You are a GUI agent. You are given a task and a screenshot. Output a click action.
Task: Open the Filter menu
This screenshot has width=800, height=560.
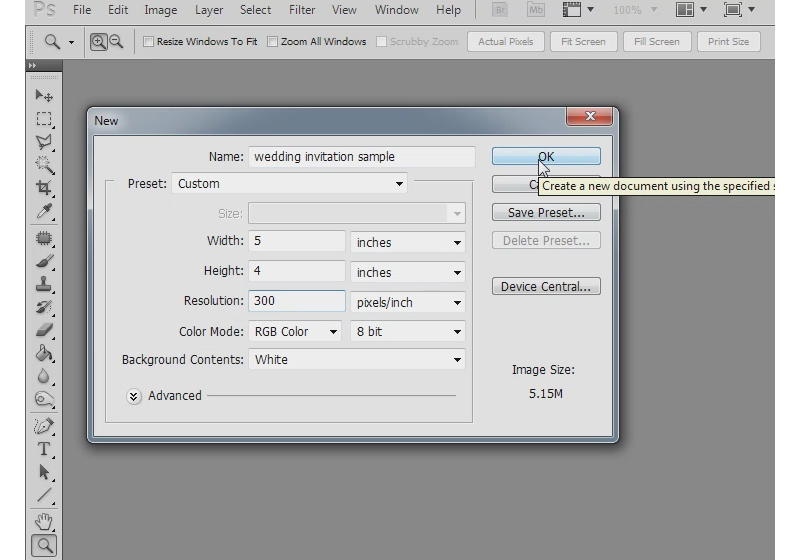click(x=302, y=10)
